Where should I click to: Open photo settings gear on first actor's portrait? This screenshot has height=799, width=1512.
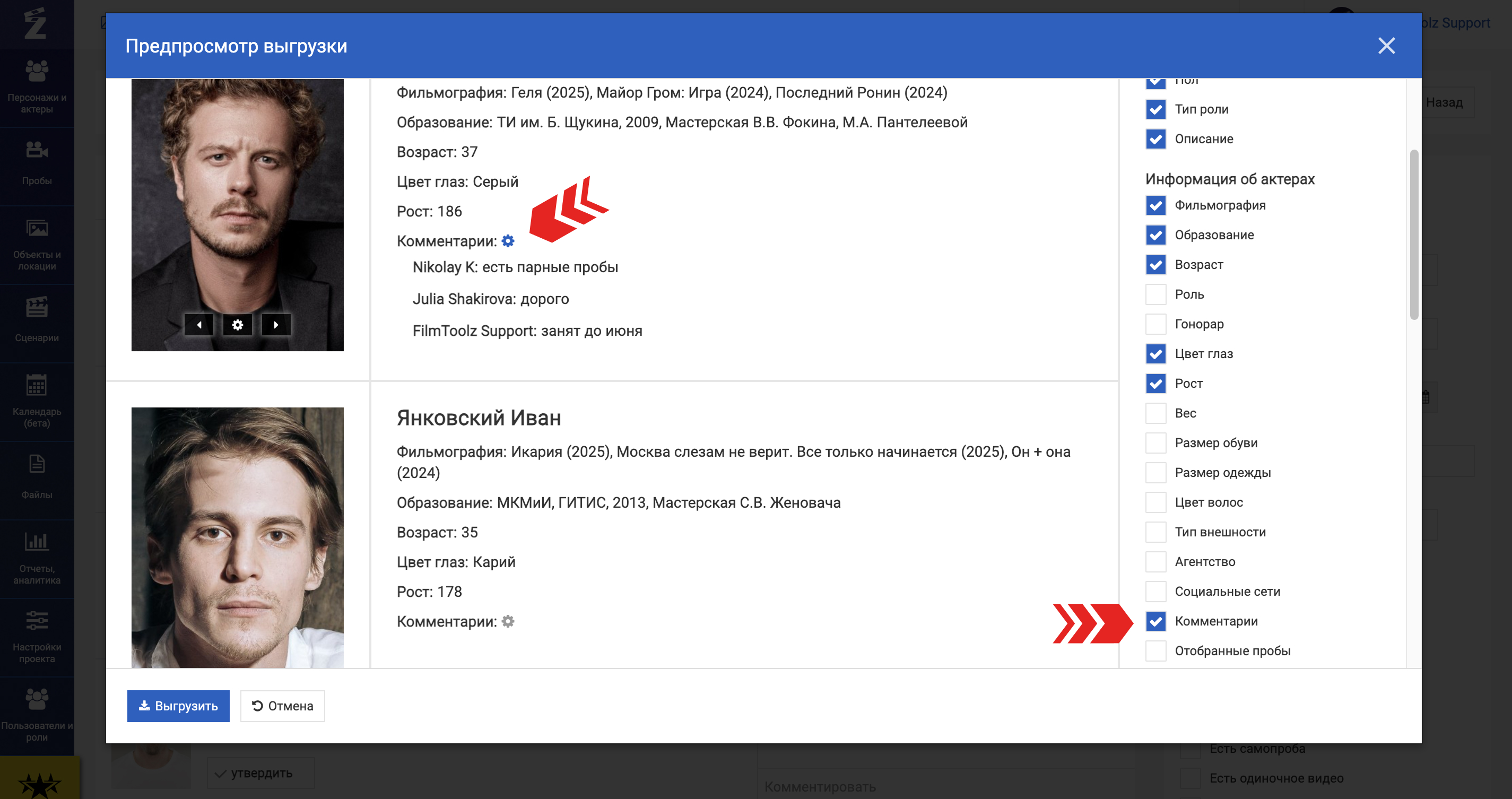(x=237, y=325)
